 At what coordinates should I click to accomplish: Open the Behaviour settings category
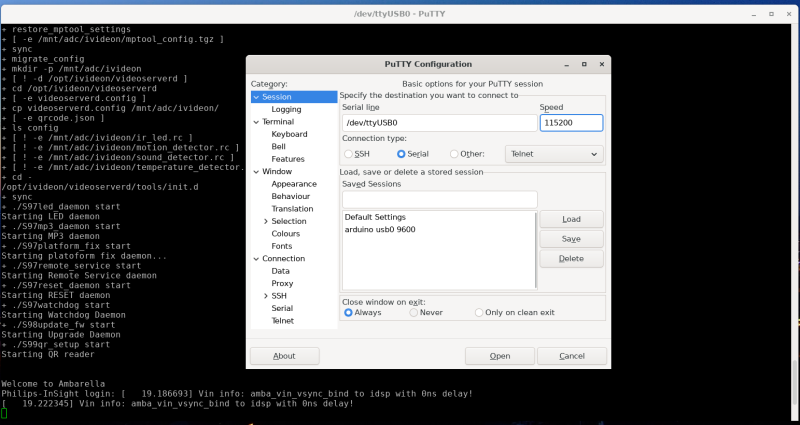[x=291, y=196]
